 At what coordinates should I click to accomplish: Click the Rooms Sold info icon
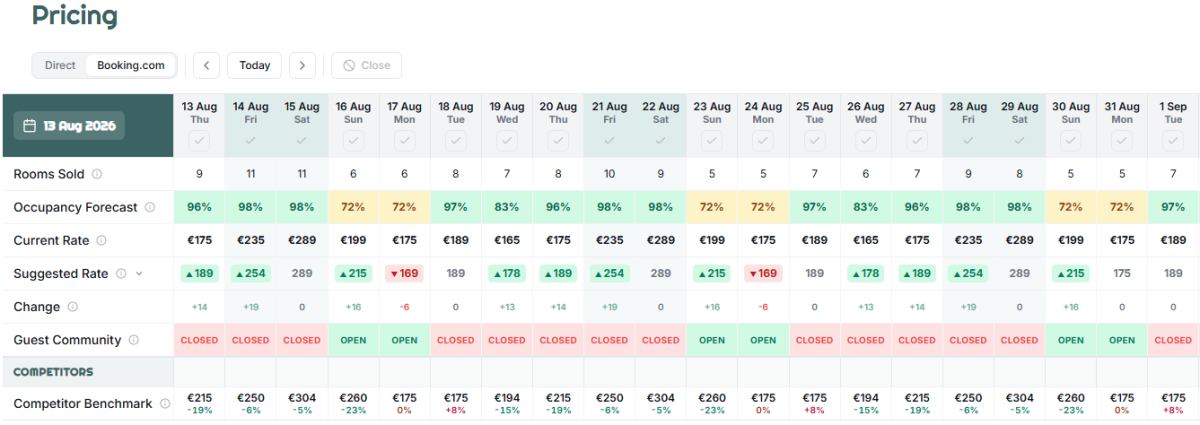pos(97,174)
